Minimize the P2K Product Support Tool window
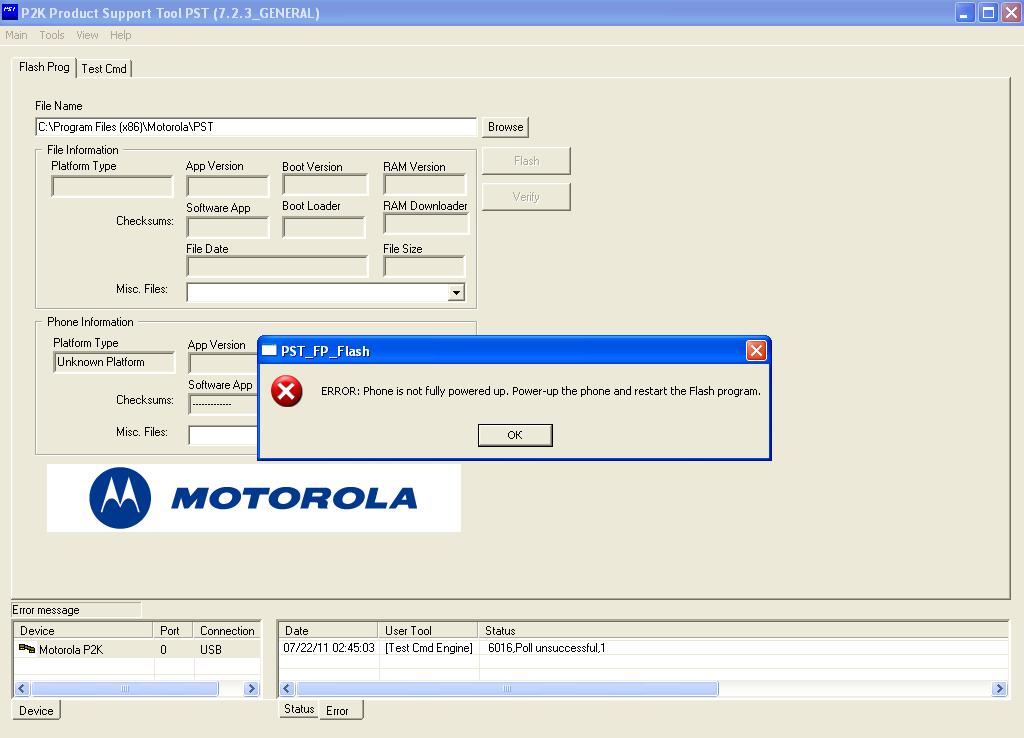1024x738 pixels. point(965,12)
